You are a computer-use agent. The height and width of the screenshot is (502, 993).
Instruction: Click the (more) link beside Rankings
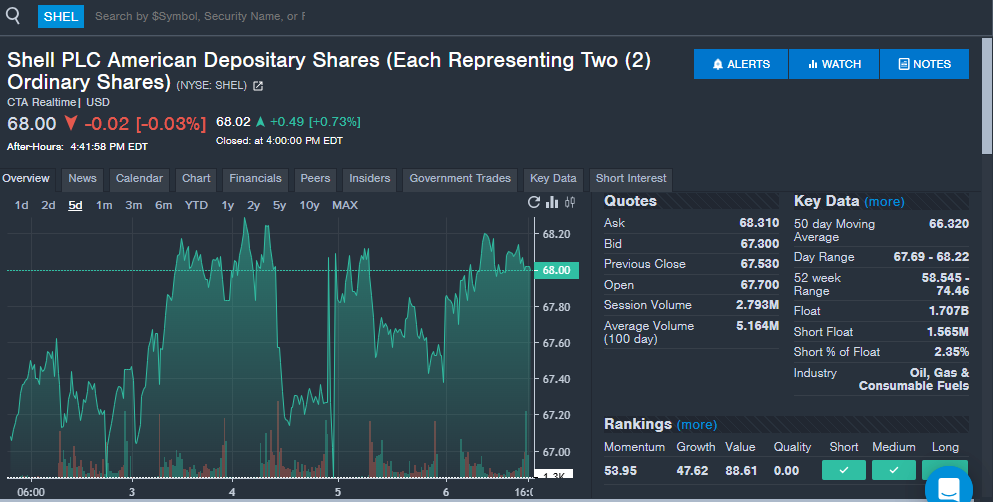[697, 424]
